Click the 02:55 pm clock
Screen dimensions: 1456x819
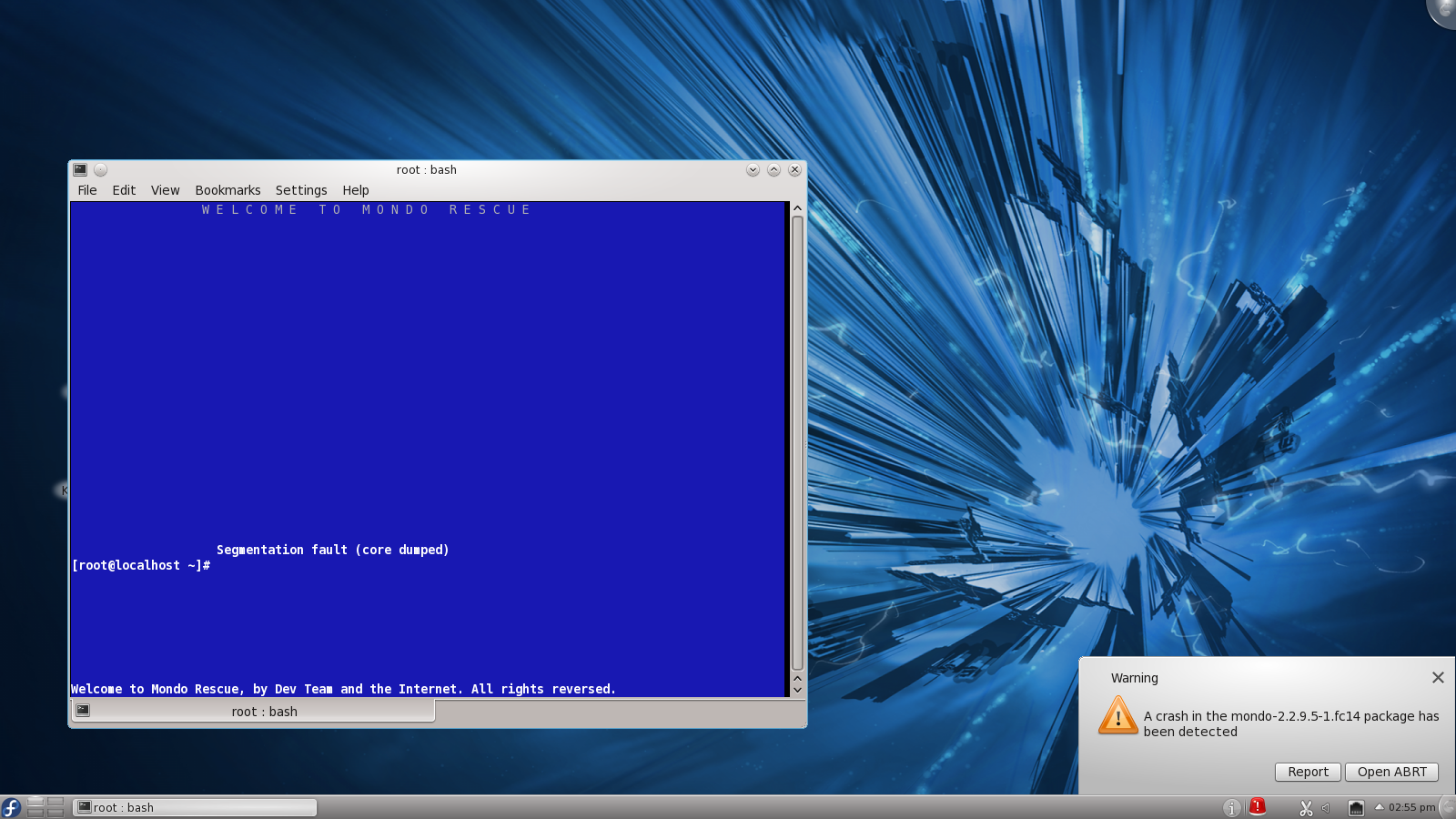pos(1411,807)
